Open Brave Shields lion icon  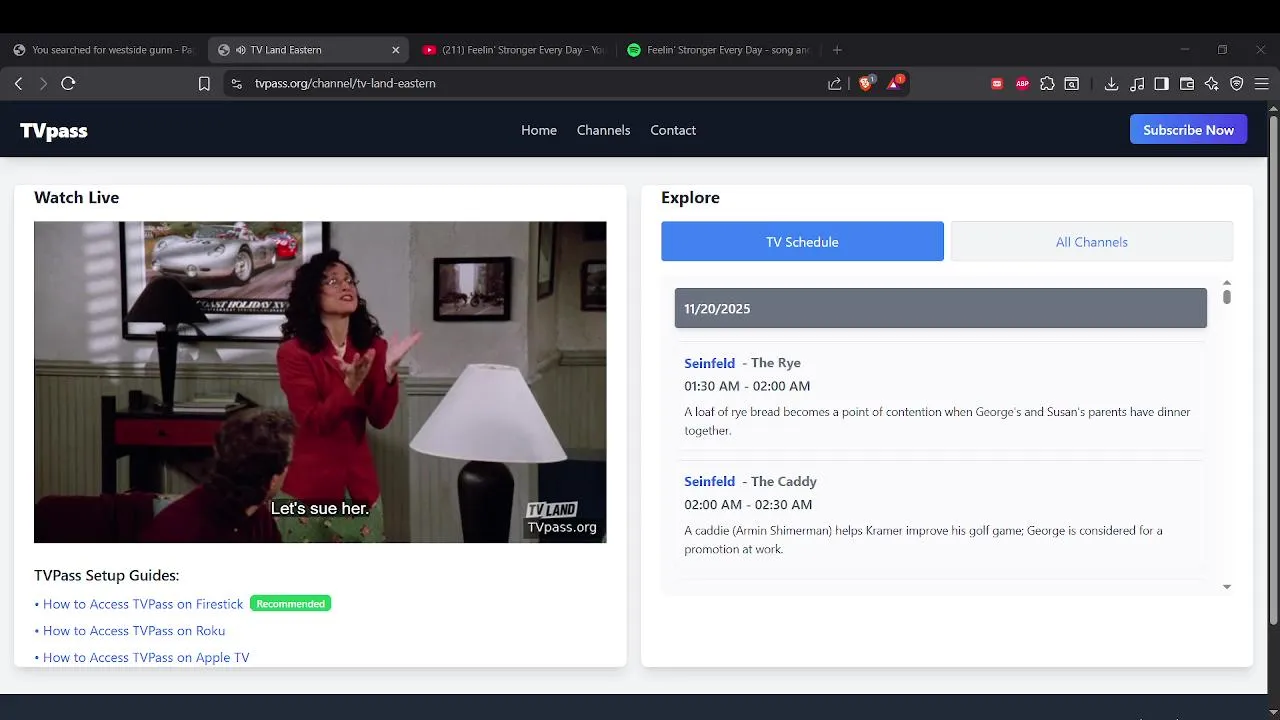pos(866,83)
